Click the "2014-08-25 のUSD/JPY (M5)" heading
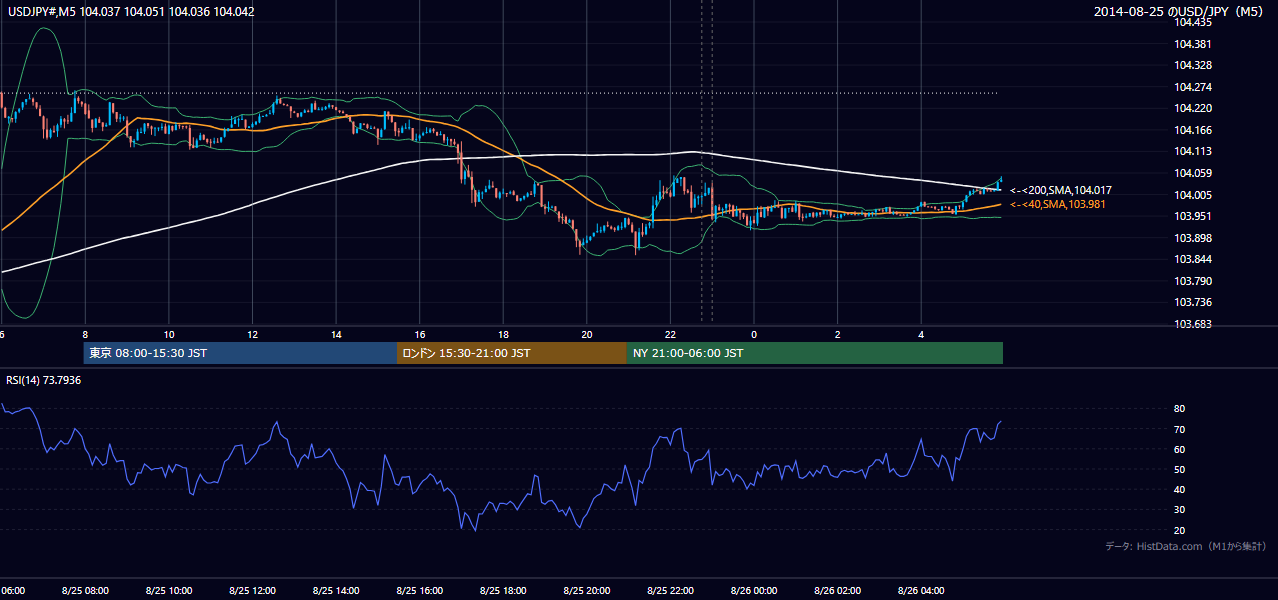This screenshot has width=1278, height=600. 1180,11
